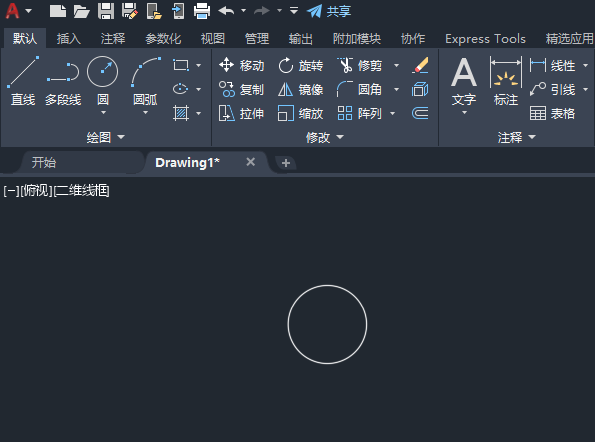This screenshot has width=595, height=442.
Task: Select the 直线 (Line) tool
Action: pos(23,81)
